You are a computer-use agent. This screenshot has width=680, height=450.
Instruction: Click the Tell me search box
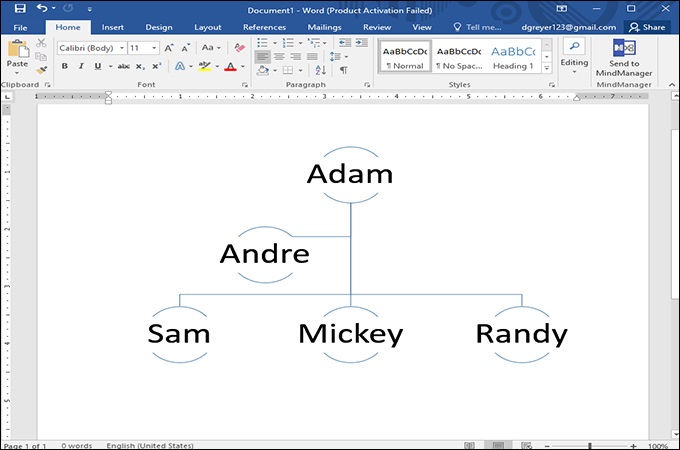tap(477, 27)
